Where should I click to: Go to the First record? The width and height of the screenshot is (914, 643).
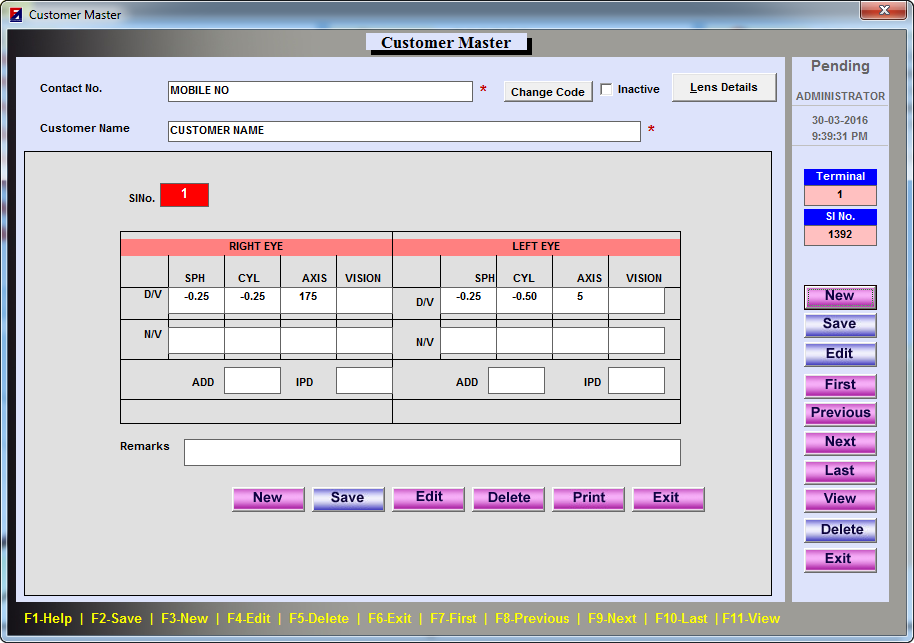[840, 385]
